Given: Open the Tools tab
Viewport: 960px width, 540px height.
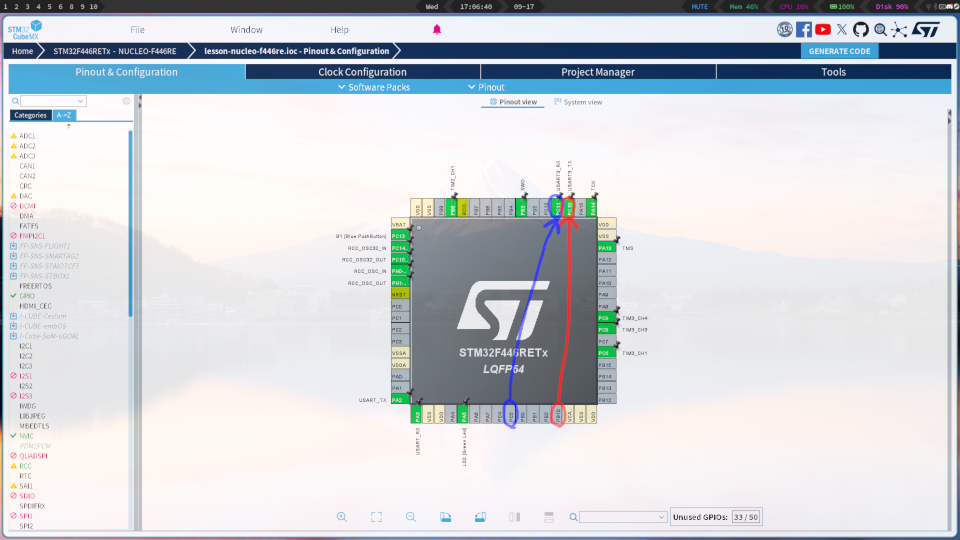Looking at the screenshot, I should 833,72.
